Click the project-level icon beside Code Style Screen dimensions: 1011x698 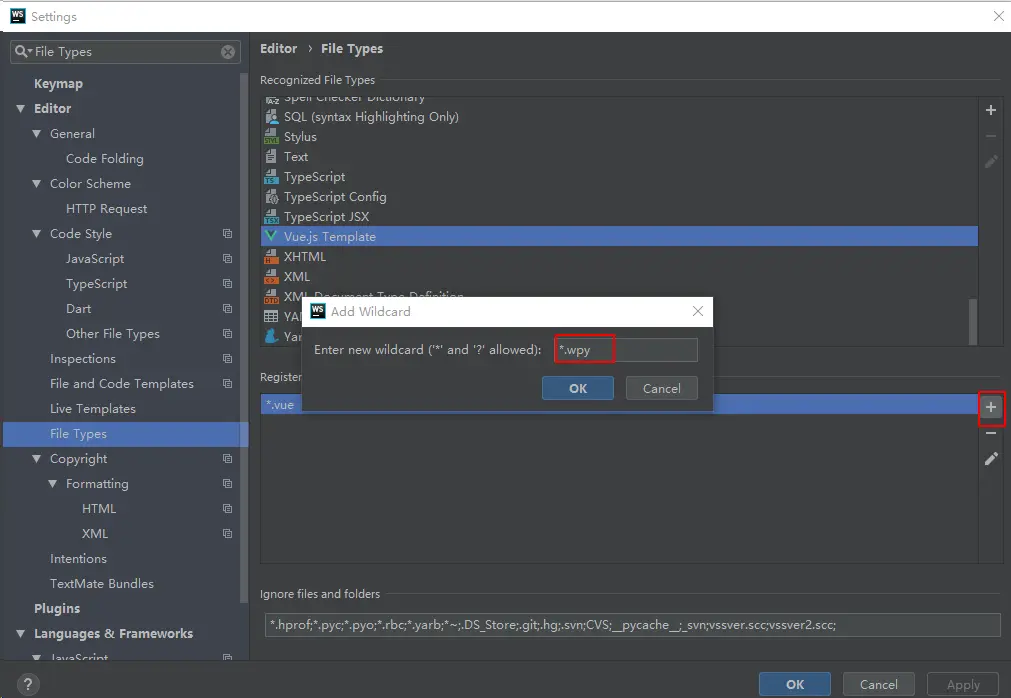click(228, 233)
